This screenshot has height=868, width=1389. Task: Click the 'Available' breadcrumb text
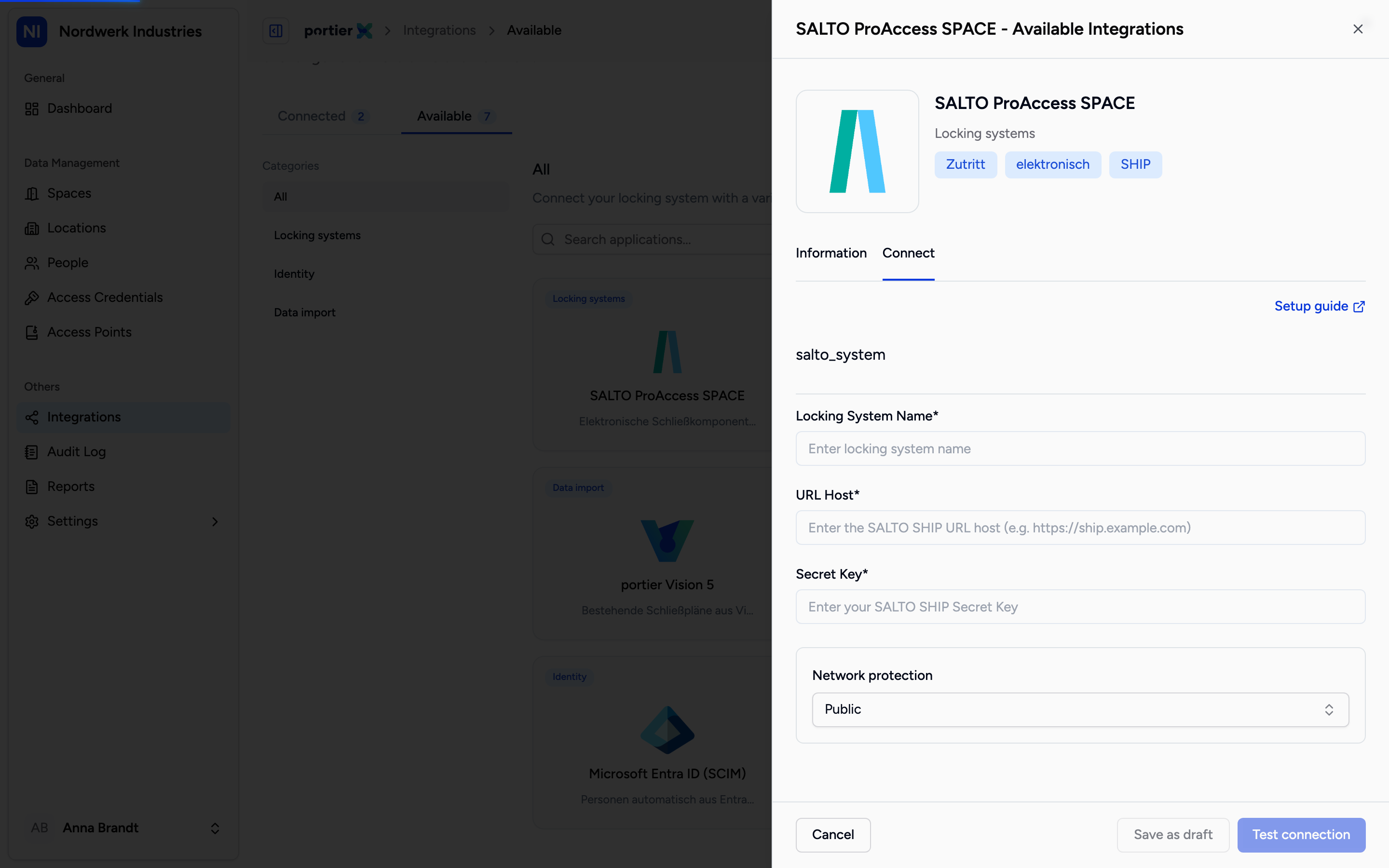(534, 30)
